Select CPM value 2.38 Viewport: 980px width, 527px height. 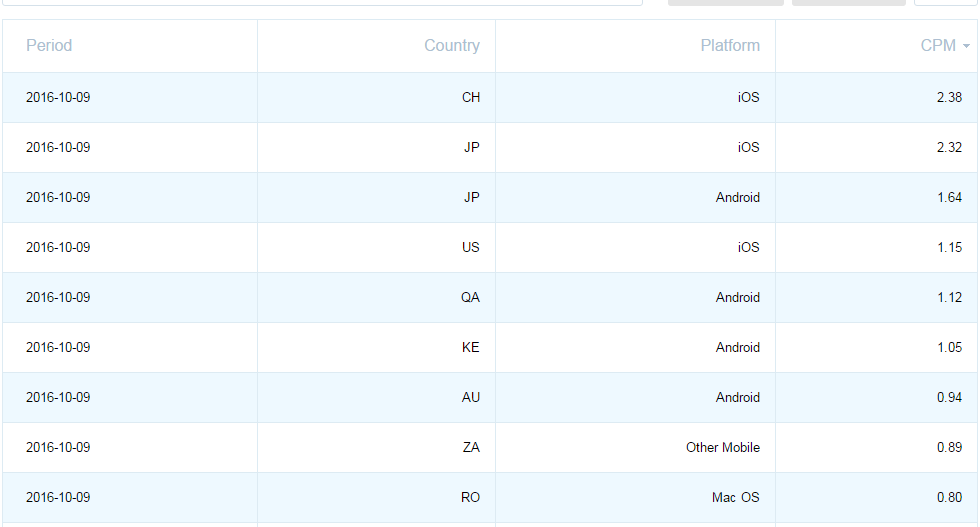tap(949, 98)
